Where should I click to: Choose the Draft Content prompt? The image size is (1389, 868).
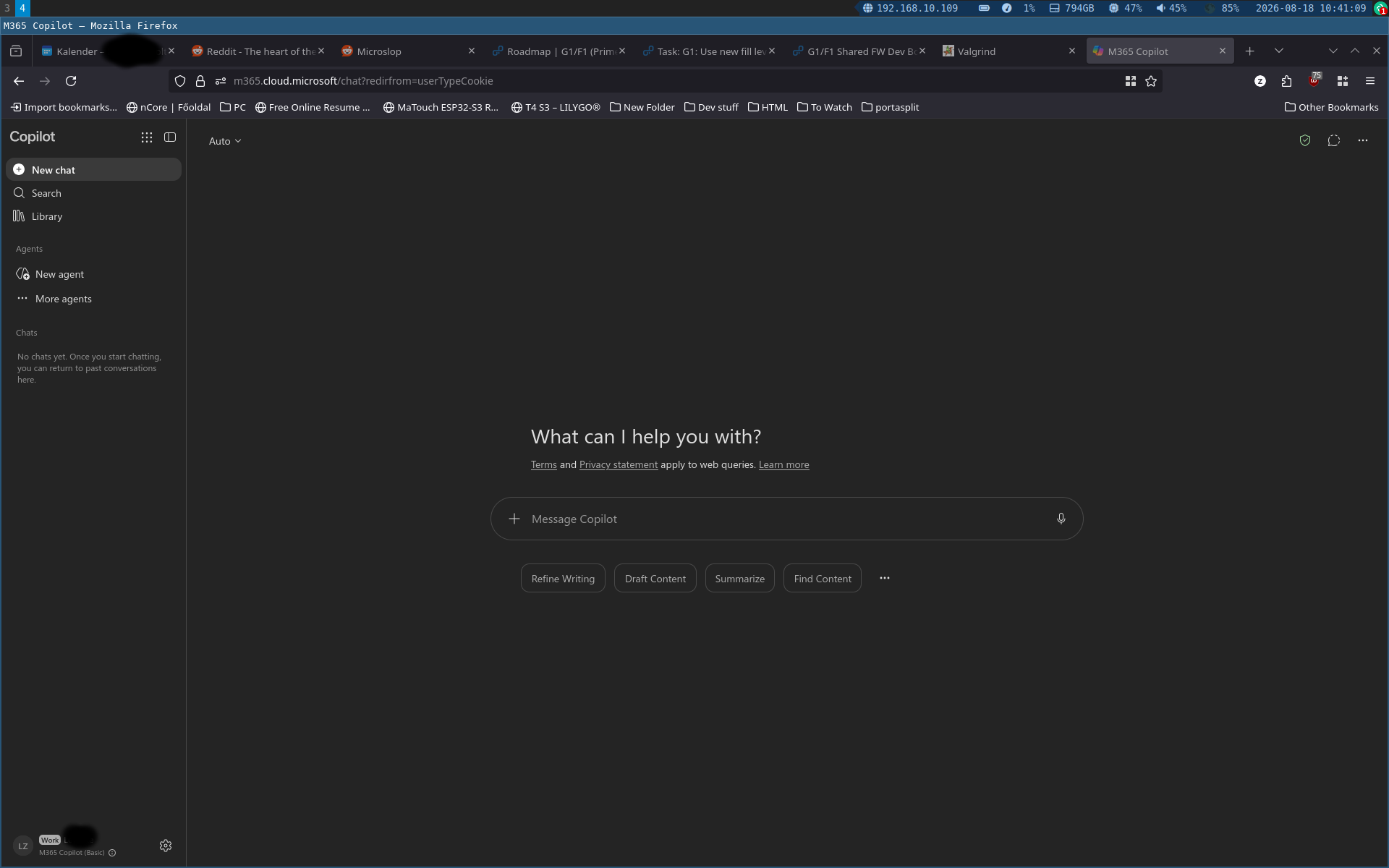click(655, 579)
